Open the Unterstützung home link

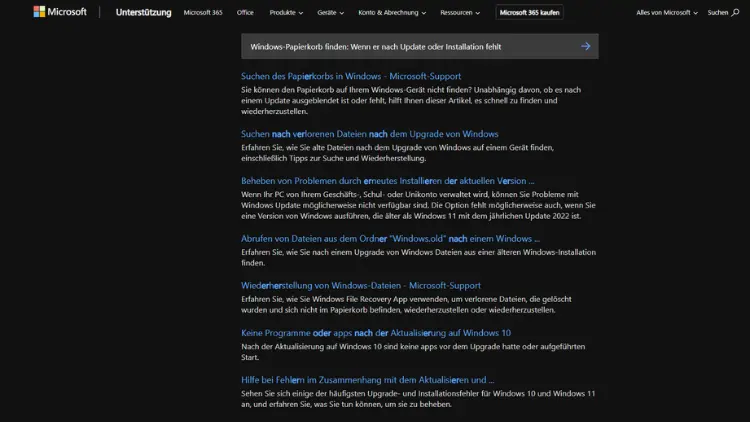(143, 12)
